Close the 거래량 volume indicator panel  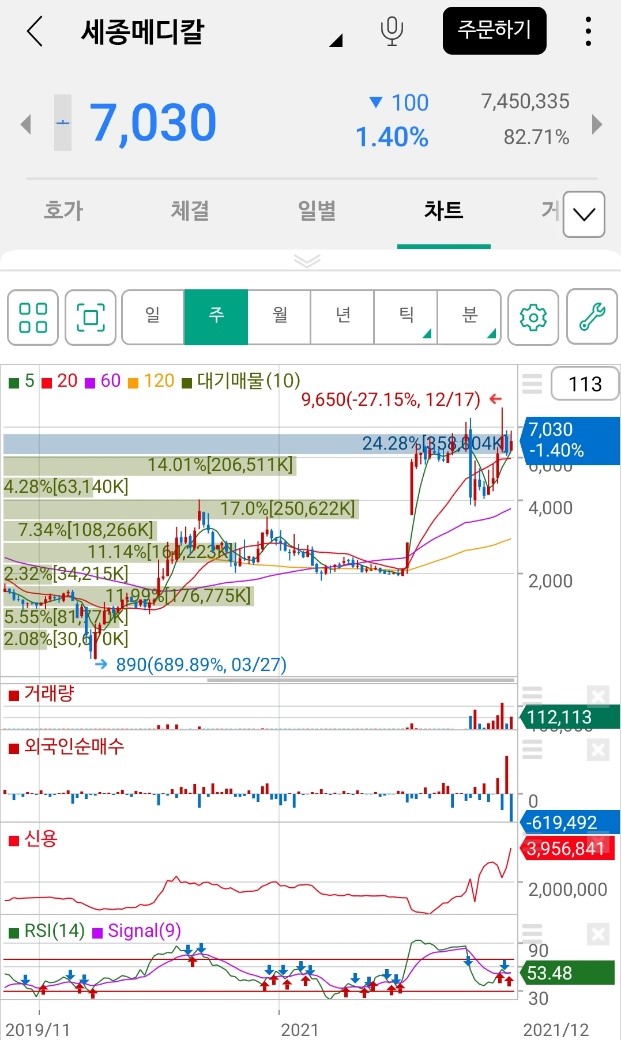click(x=598, y=696)
